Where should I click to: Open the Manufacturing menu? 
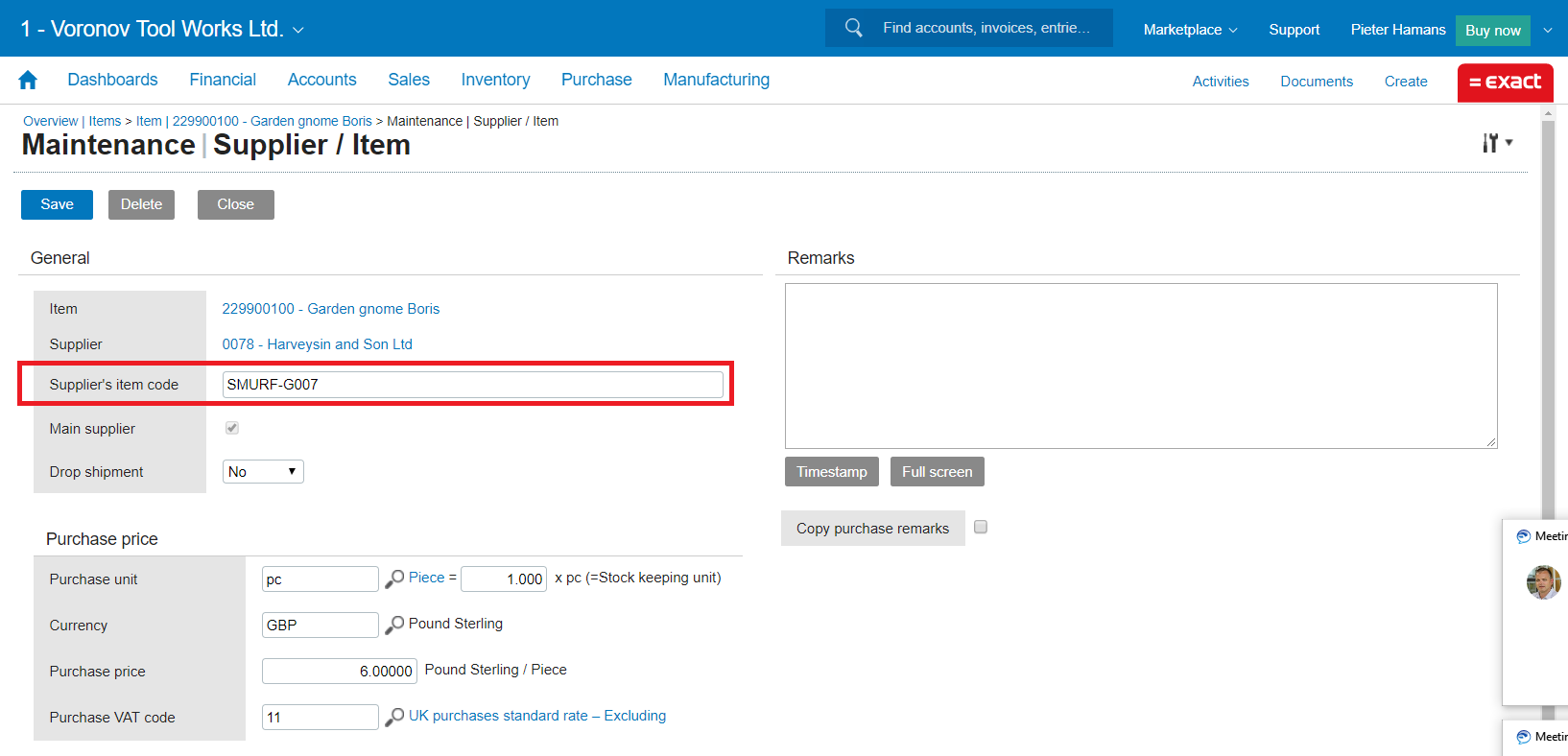(x=716, y=80)
